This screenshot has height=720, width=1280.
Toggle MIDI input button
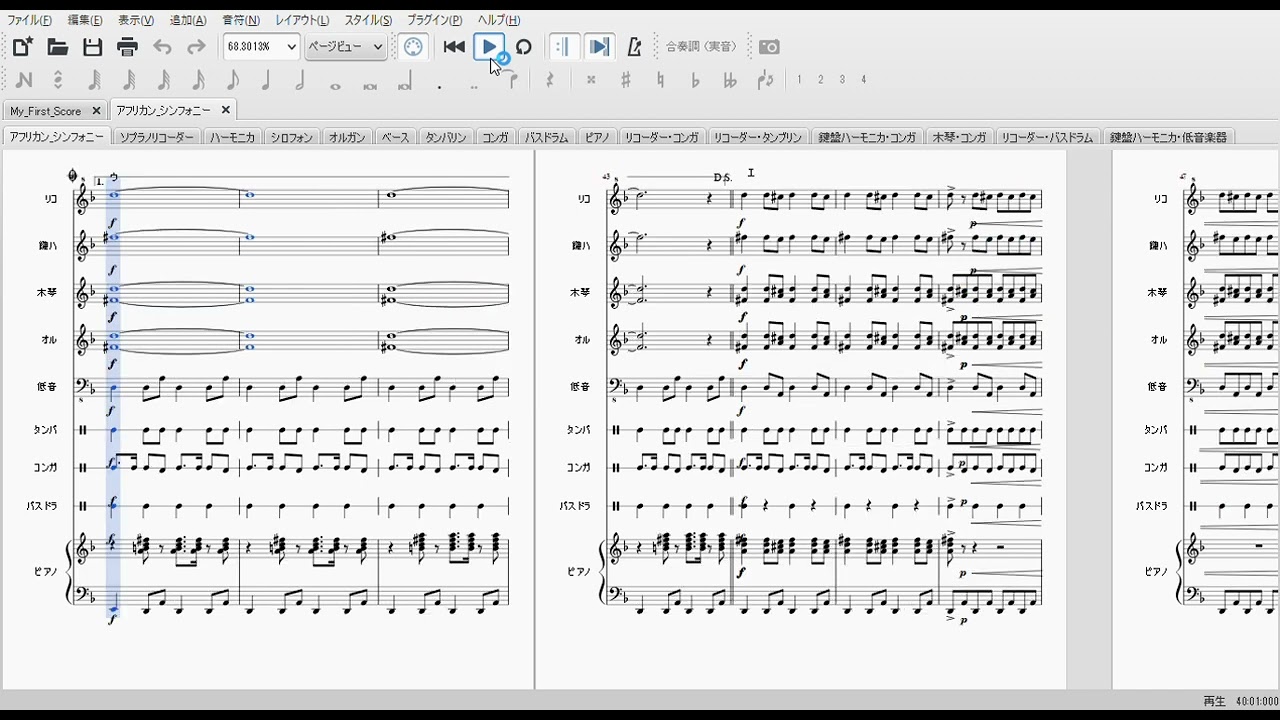click(x=413, y=47)
